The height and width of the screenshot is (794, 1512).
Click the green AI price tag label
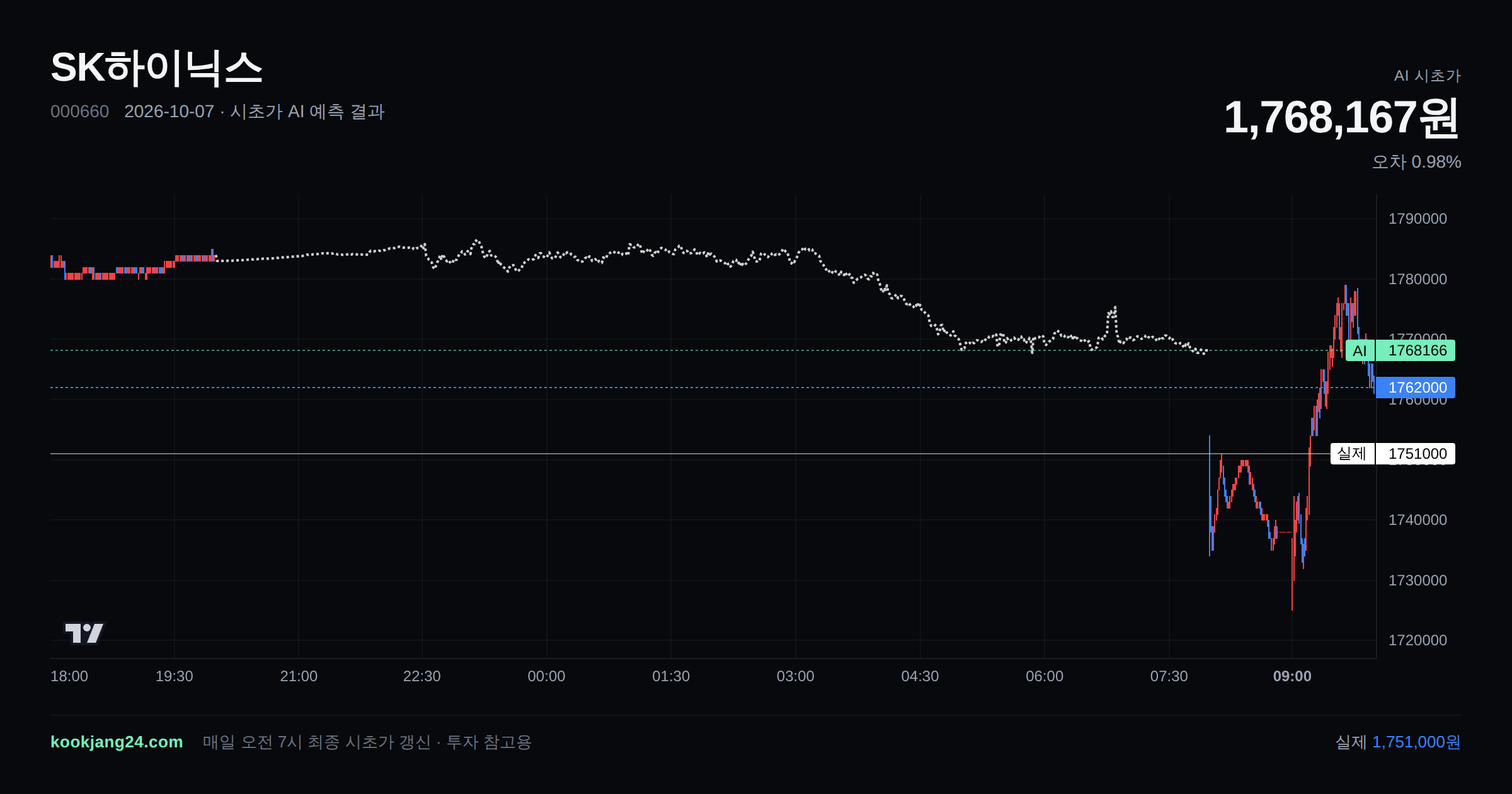[x=1360, y=350]
